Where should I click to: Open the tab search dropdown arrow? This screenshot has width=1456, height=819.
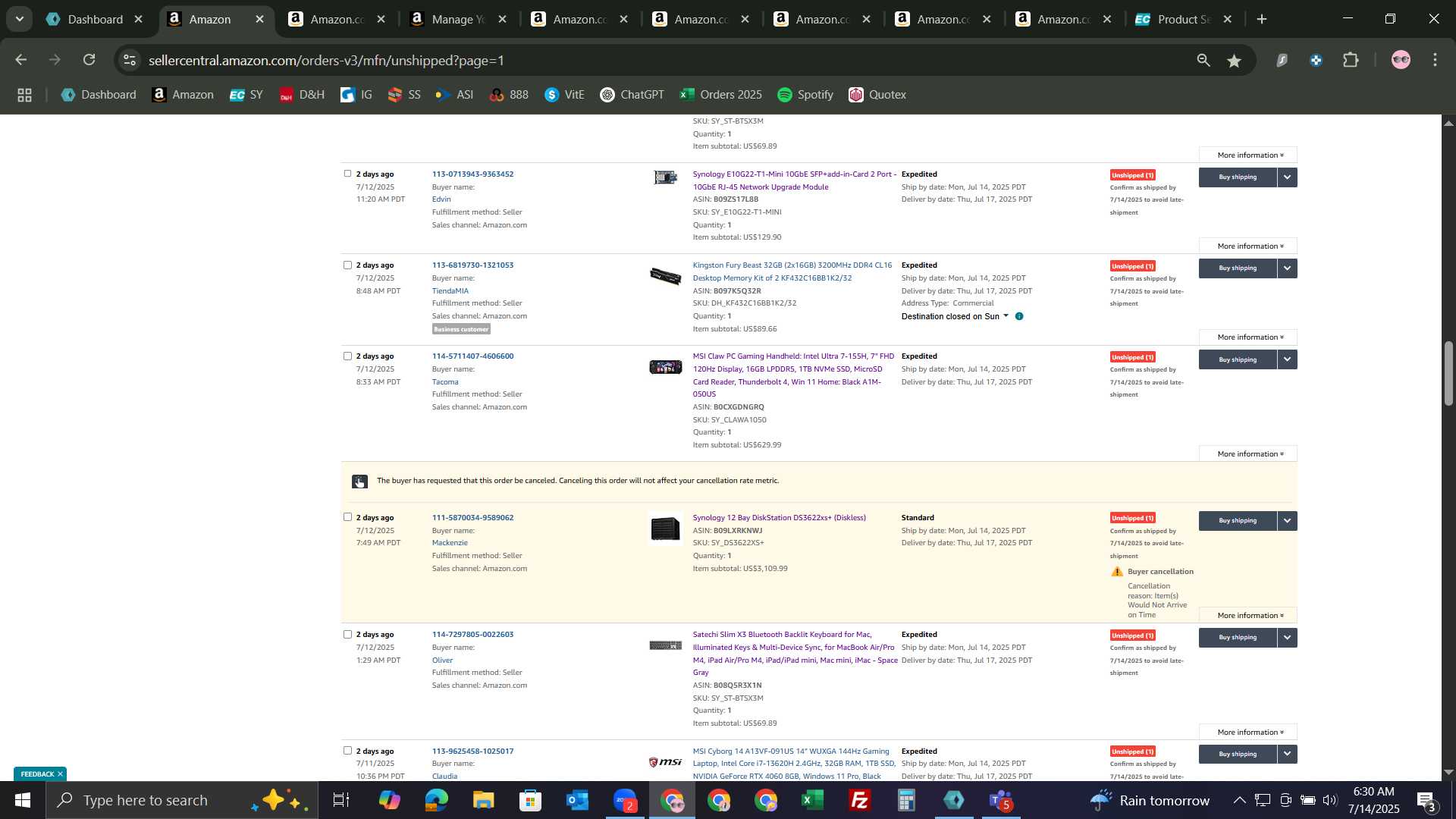[19, 19]
